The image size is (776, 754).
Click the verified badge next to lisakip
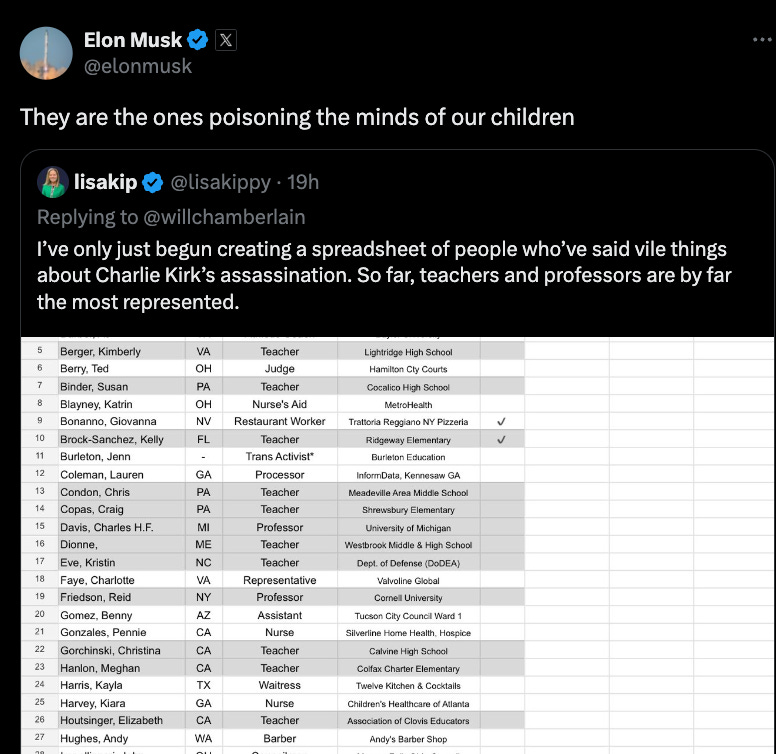152,182
